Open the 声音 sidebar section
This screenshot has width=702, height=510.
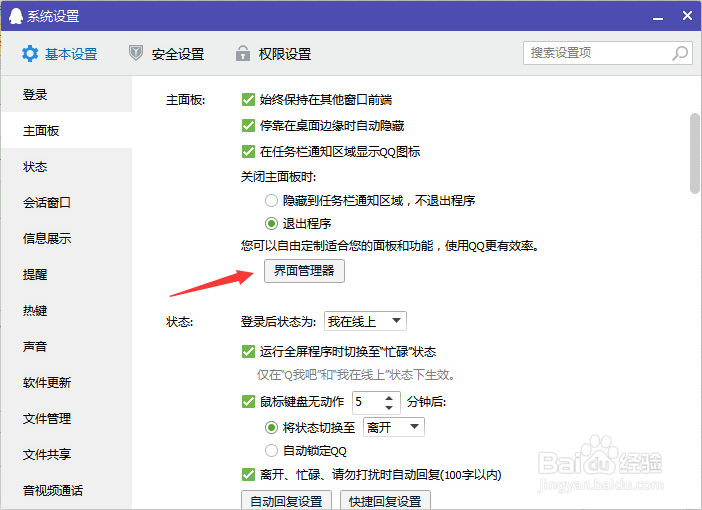coord(66,346)
